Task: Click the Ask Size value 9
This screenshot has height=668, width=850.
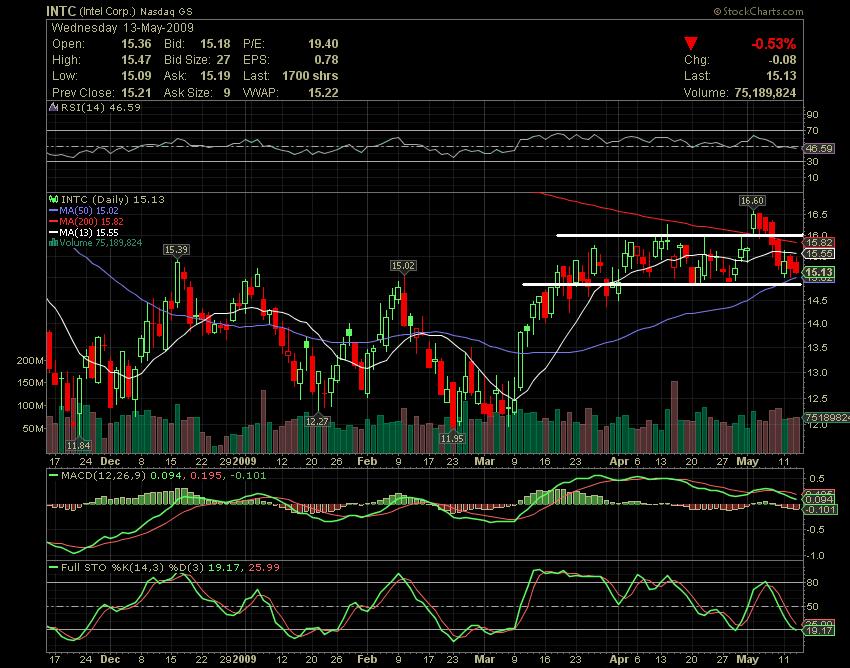Action: [227, 93]
